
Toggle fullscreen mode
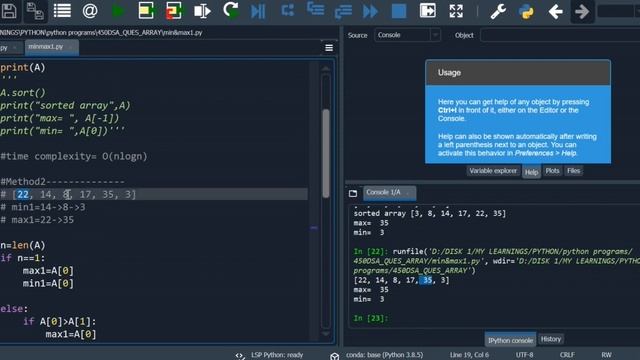pyautogui.click(x=456, y=11)
